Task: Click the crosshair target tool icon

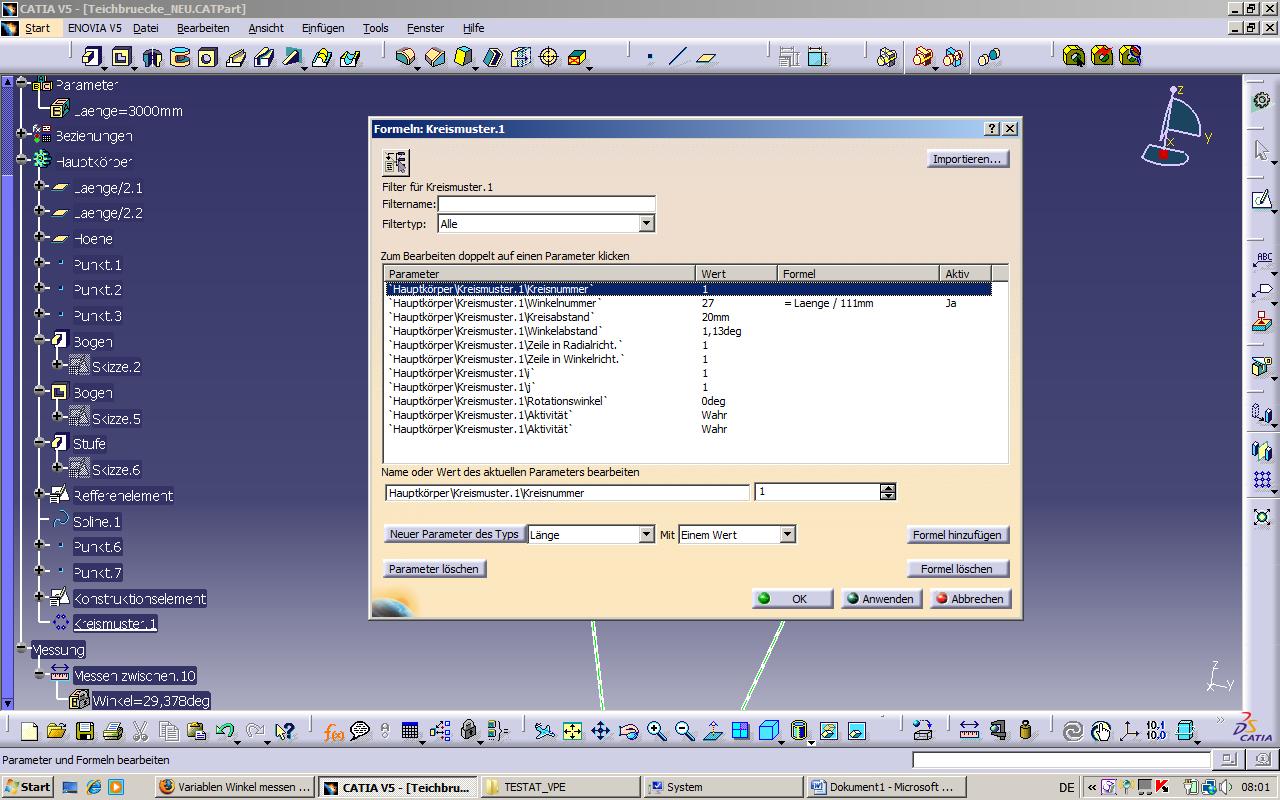Action: click(549, 57)
